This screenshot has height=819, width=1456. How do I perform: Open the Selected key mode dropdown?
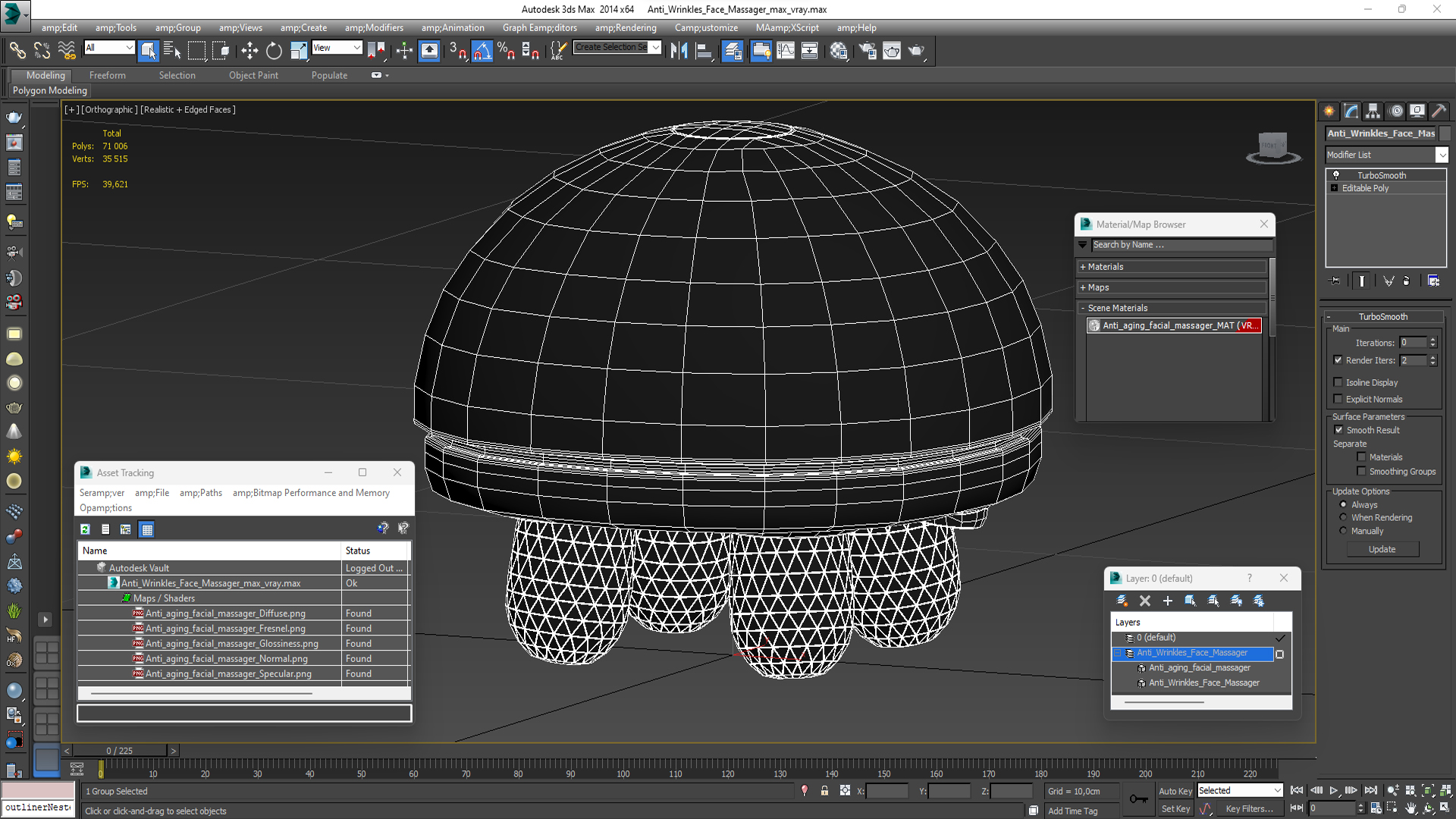coord(1240,790)
